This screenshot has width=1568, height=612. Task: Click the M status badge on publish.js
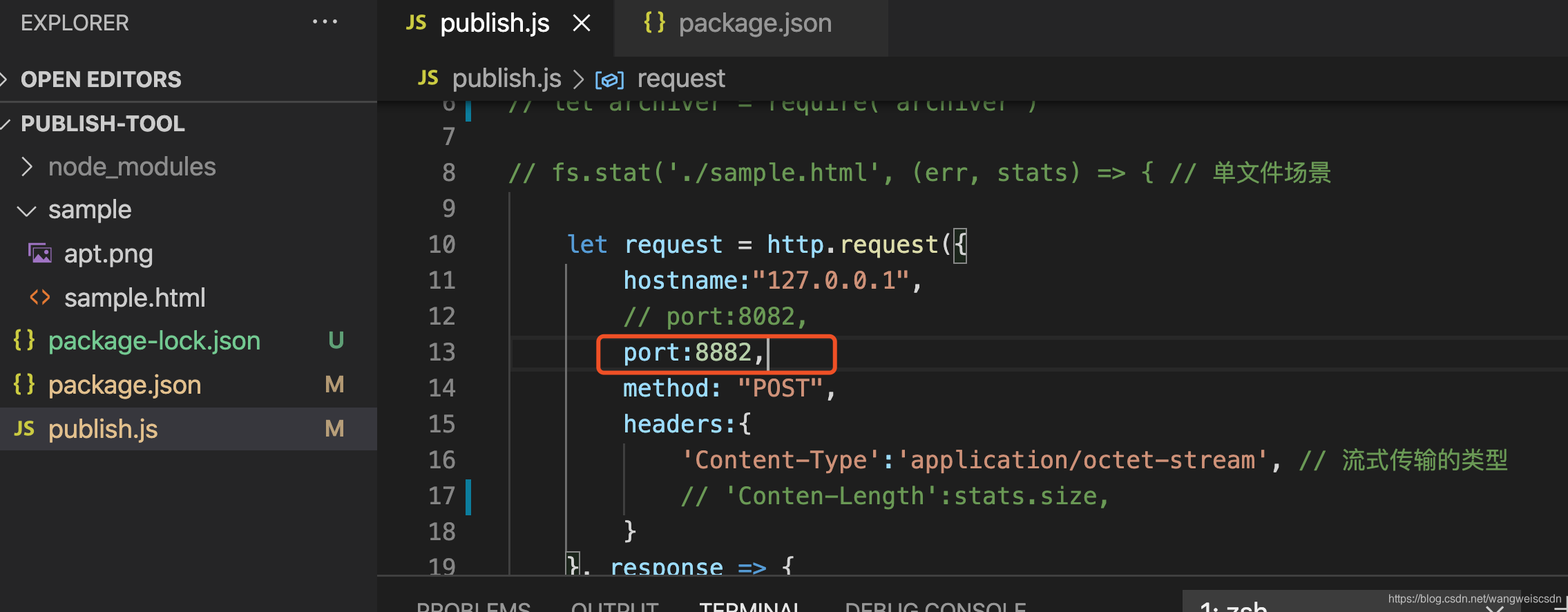tap(335, 429)
